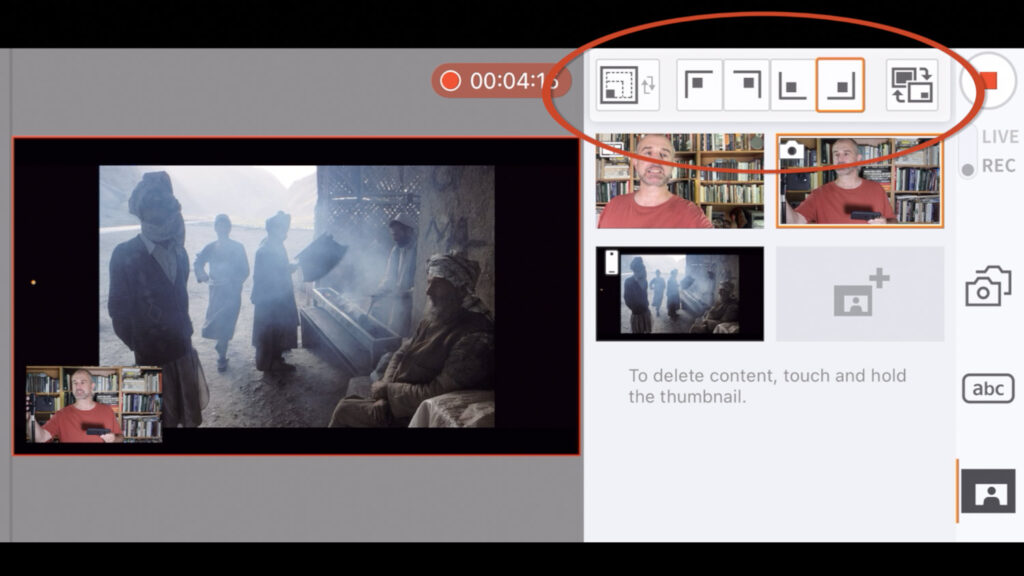Select the wide presenter bookshelf thumbnail
The width and height of the screenshot is (1024, 576).
858,180
